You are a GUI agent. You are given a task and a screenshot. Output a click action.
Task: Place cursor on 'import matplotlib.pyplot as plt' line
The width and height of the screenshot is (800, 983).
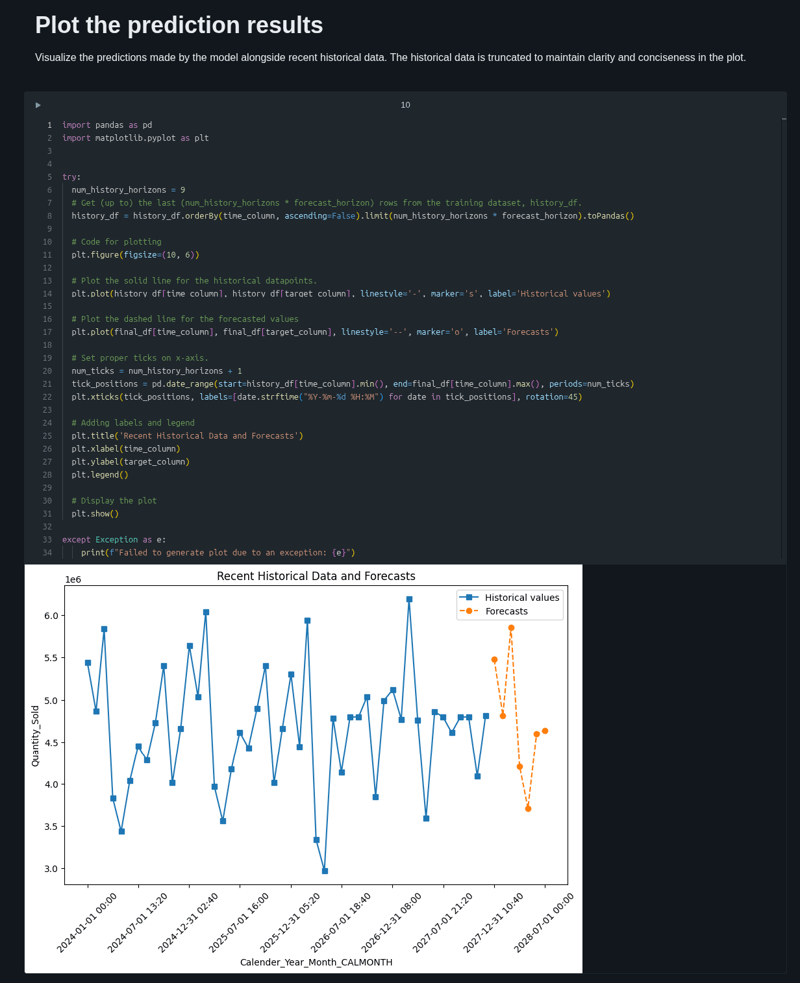coord(135,138)
